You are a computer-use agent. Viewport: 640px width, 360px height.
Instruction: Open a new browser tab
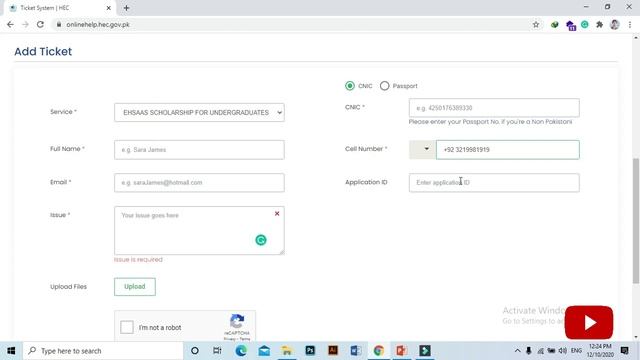pyautogui.click(x=126, y=8)
